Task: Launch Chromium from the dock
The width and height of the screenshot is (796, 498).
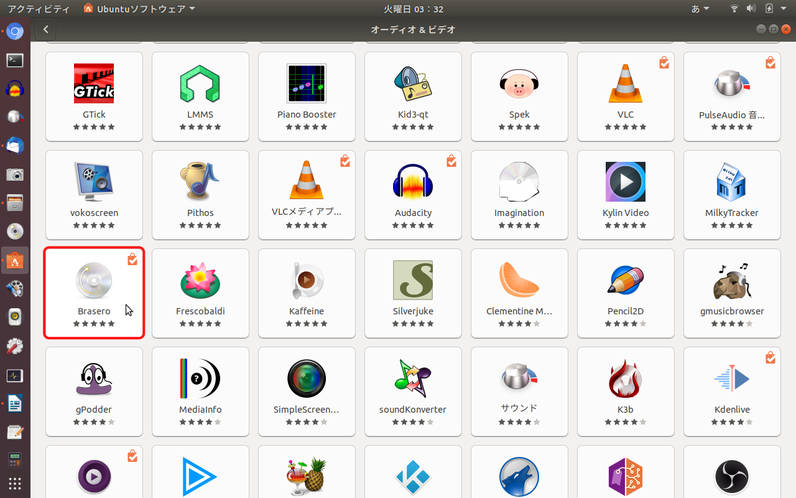Action: click(15, 31)
